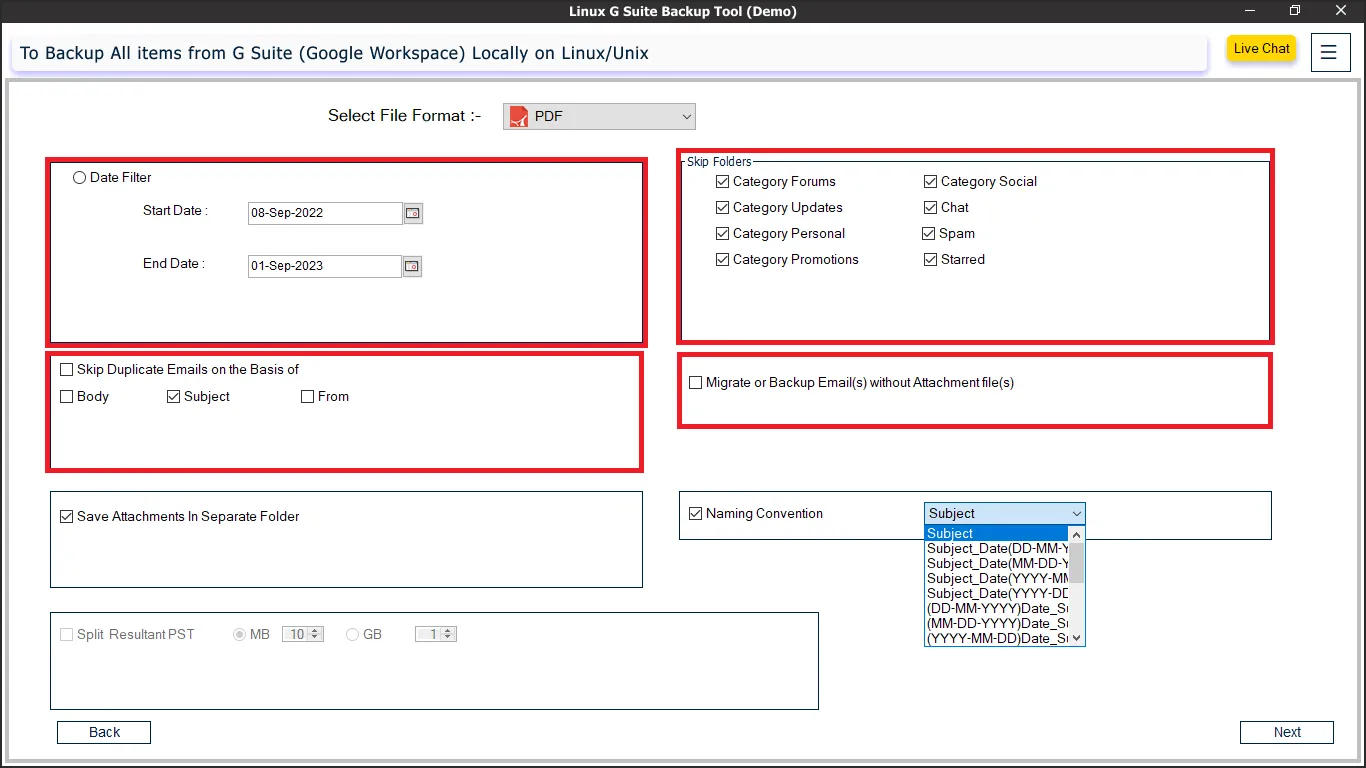Open Start Date calendar picker
The height and width of the screenshot is (768, 1366).
413,213
